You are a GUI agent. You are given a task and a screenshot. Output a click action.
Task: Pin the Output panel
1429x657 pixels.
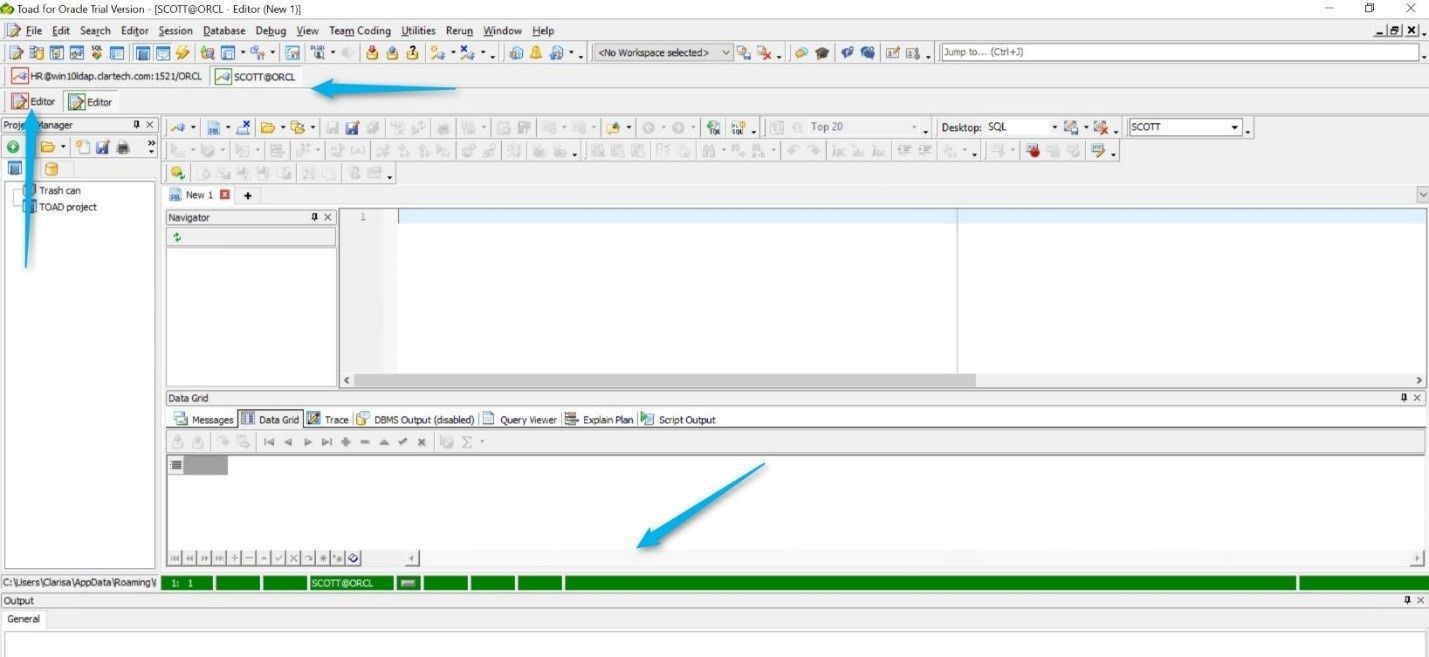coord(1408,600)
